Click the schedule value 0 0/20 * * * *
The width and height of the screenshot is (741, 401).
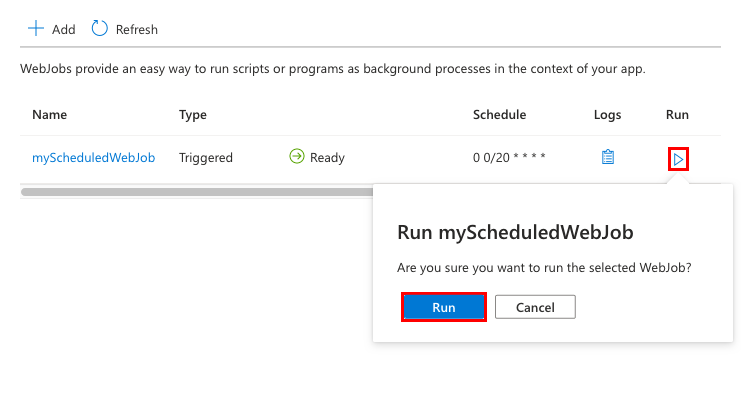click(509, 158)
